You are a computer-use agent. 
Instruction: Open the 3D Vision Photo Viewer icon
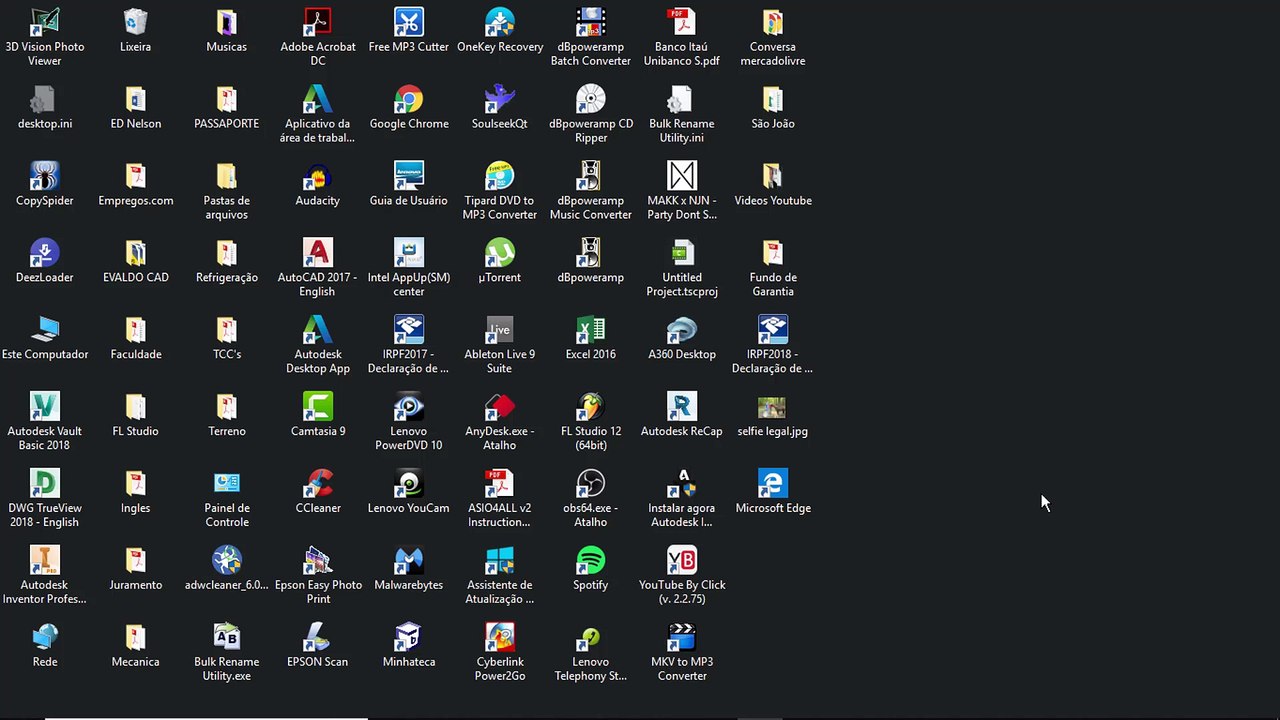click(x=45, y=23)
